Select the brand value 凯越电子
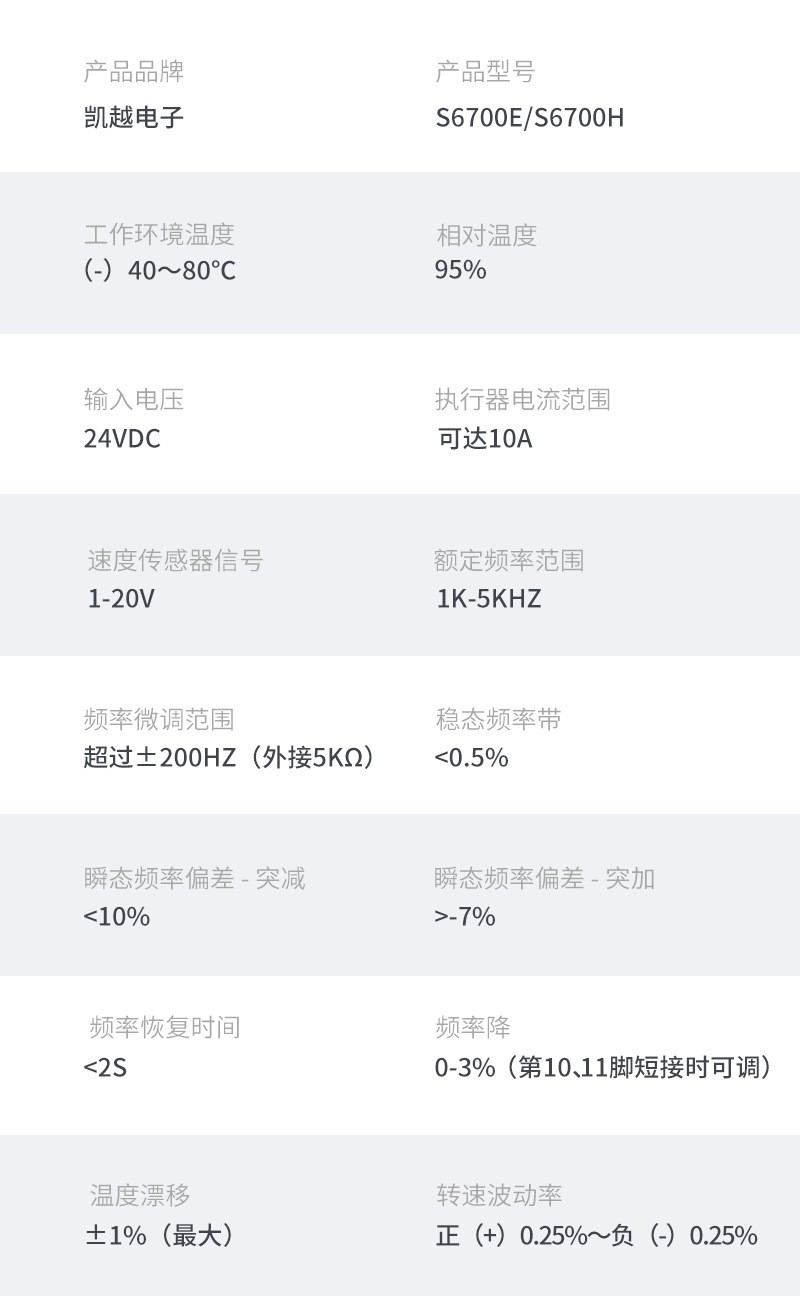The width and height of the screenshot is (800, 1296). [134, 118]
